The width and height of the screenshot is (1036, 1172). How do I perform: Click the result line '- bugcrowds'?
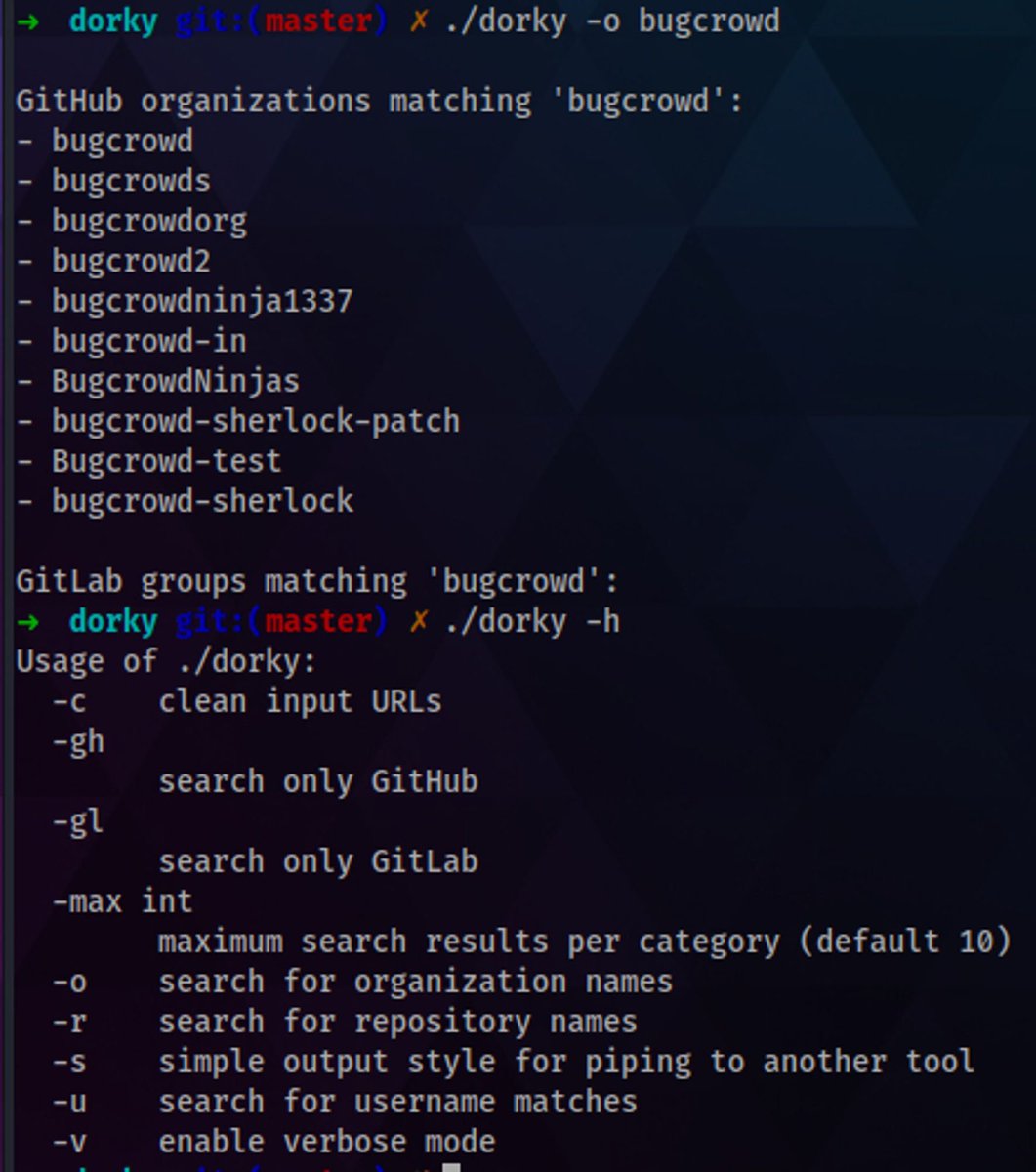(113, 181)
